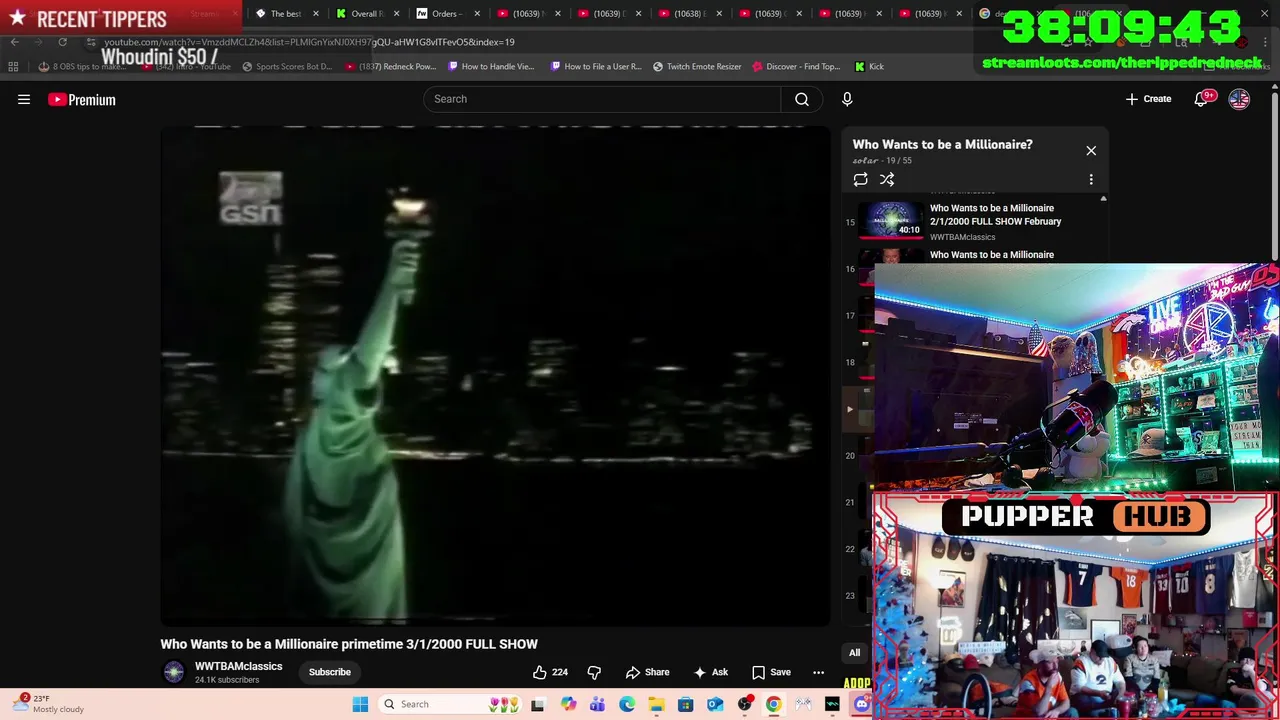Open Redneck Pow... bookmark
The width and height of the screenshot is (1280, 720).
tap(392, 67)
